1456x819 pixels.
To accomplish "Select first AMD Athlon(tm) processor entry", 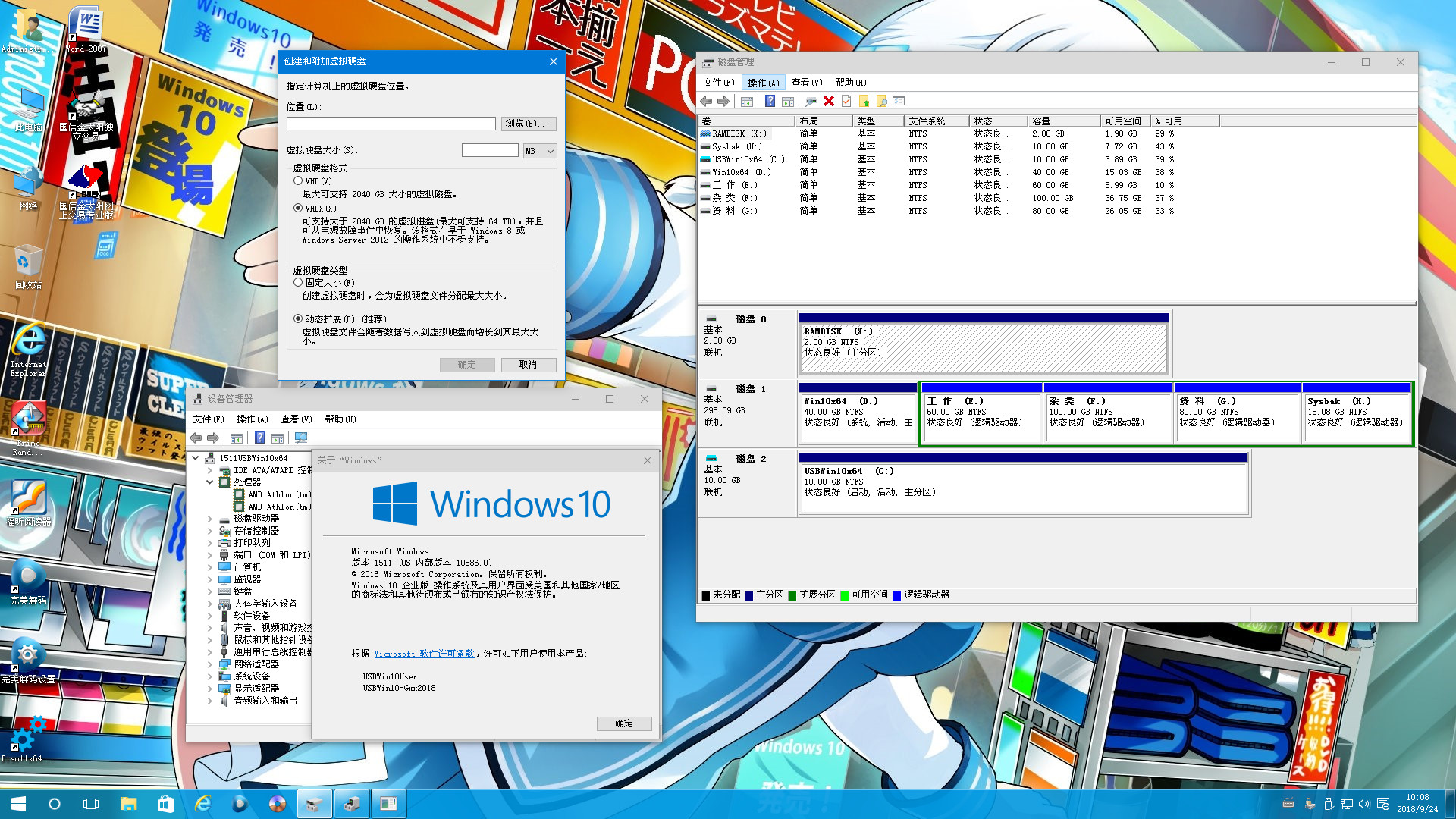I will click(x=273, y=494).
